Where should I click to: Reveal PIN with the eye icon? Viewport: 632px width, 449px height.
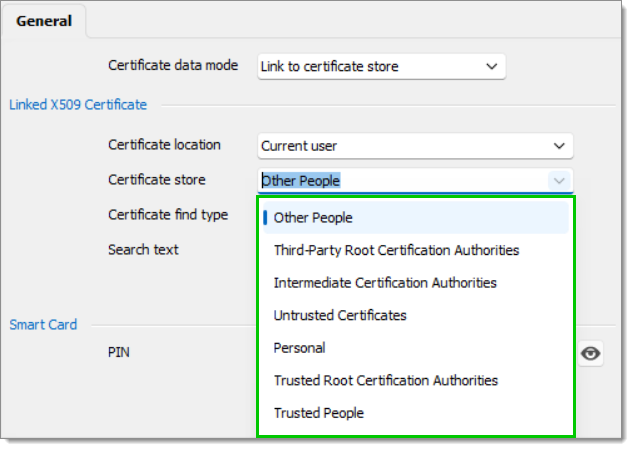tap(590, 353)
